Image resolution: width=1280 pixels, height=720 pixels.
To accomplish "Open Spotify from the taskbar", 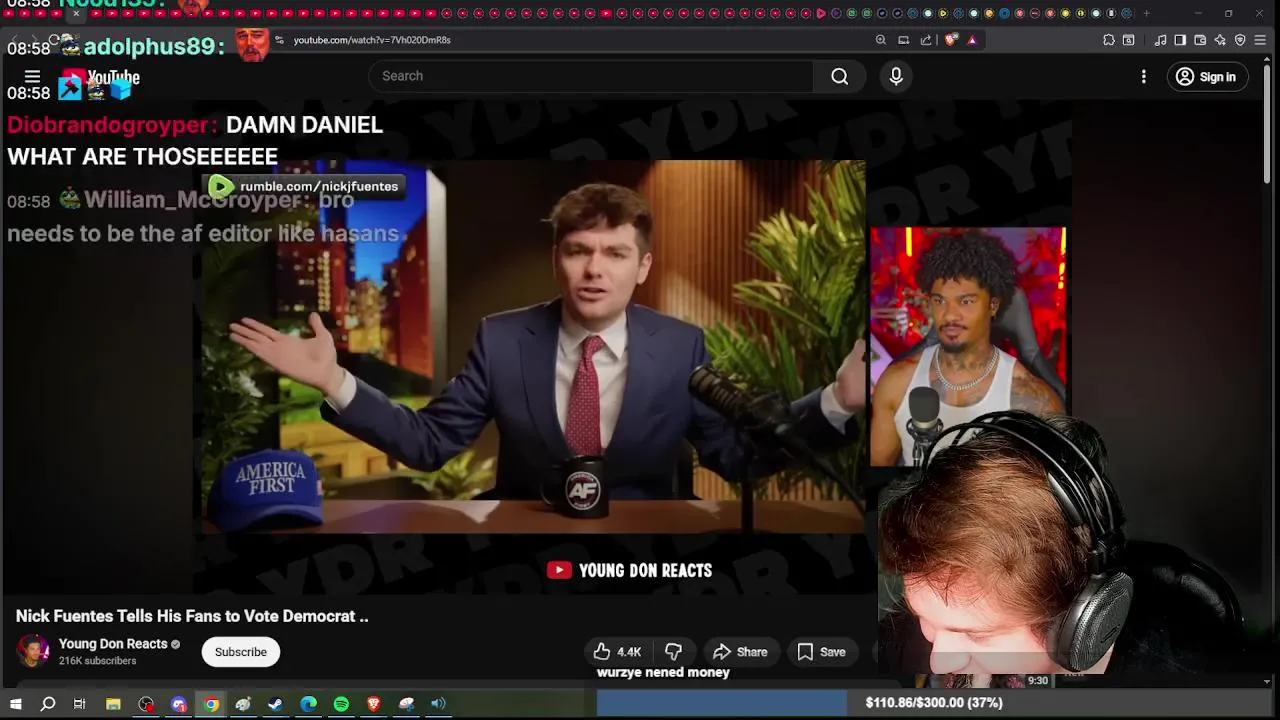I will click(x=341, y=704).
